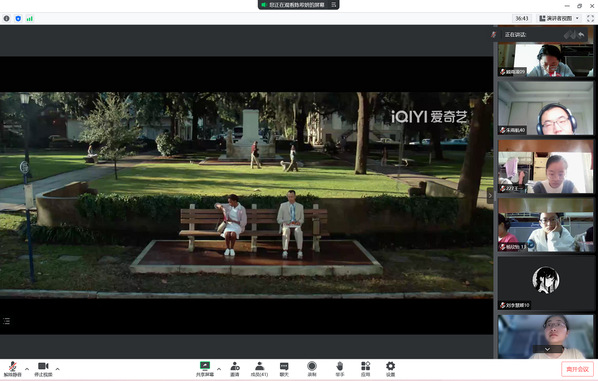Unmute the microphone in the bottom toolbar
The height and width of the screenshot is (381, 598).
pyautogui.click(x=12, y=368)
